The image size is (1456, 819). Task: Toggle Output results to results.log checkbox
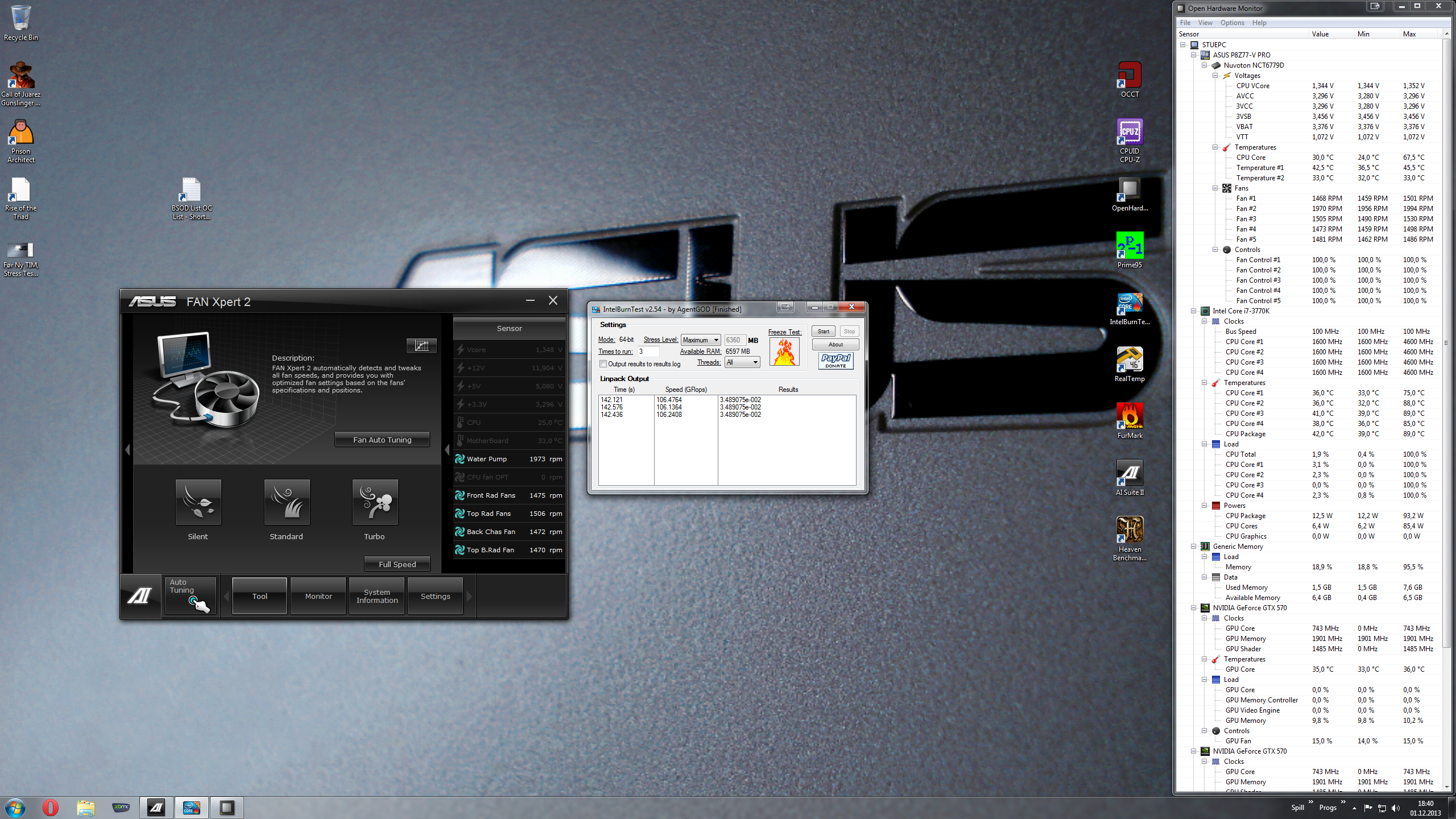coord(603,364)
